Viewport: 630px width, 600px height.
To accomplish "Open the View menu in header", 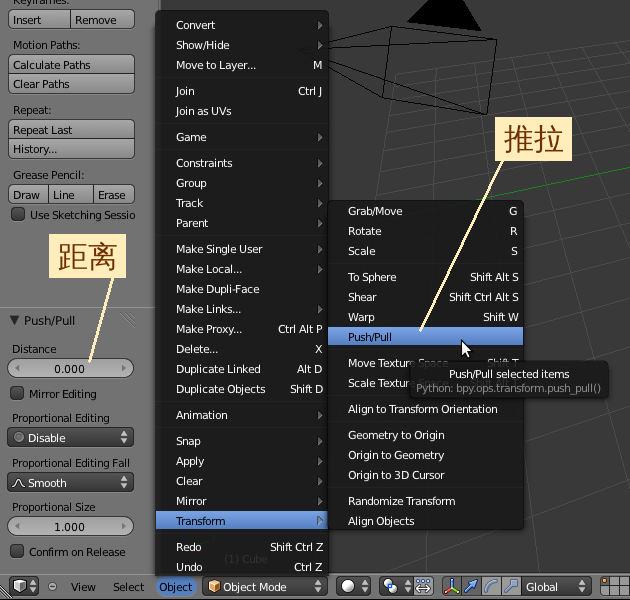I will 83,587.
